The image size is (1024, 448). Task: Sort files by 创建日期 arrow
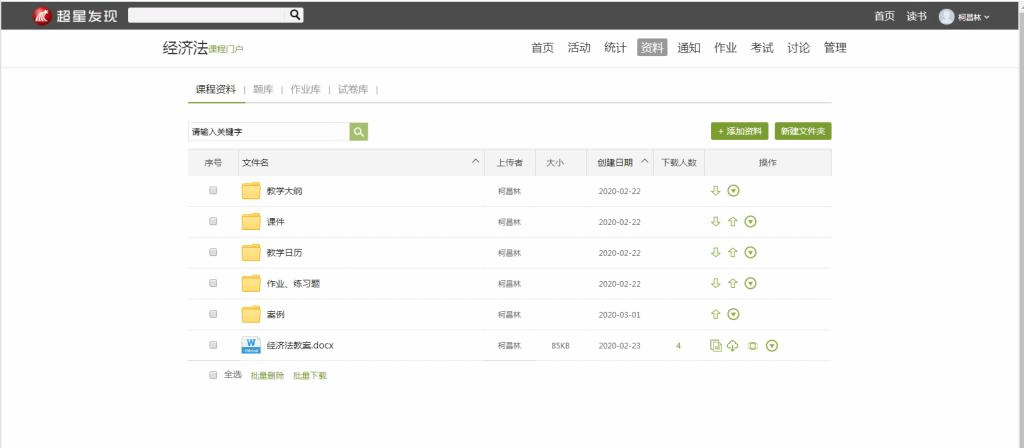[x=644, y=161]
